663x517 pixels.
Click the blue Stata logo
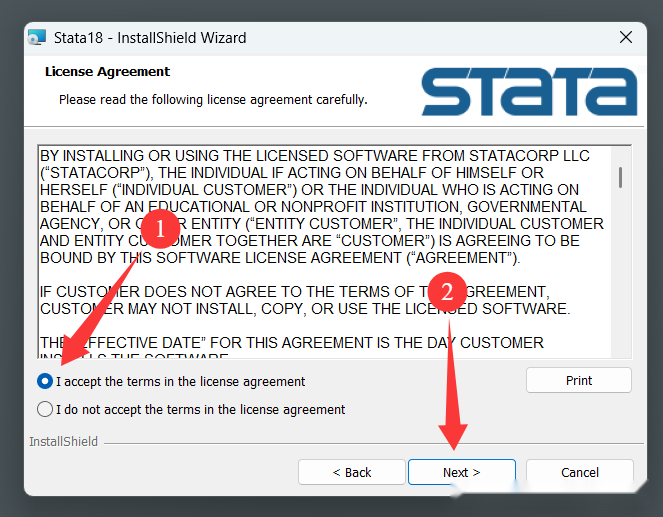(529, 91)
